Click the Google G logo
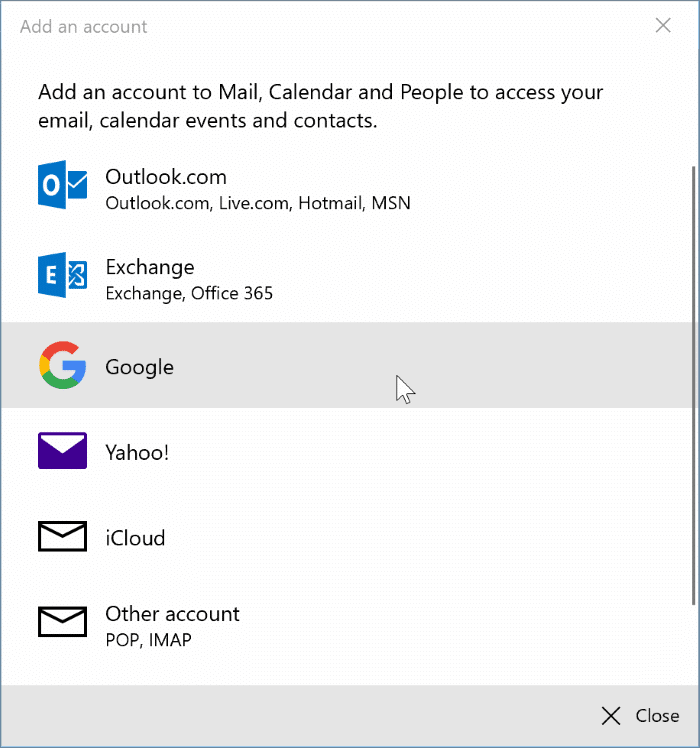This screenshot has height=748, width=700. [x=63, y=365]
